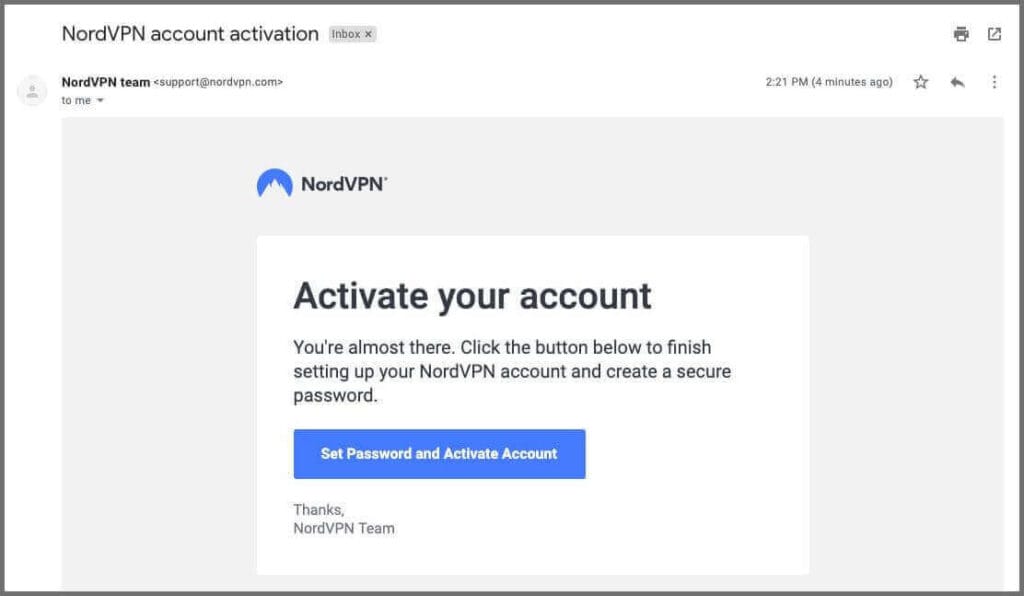This screenshot has width=1024, height=596.
Task: Remove the Inbox label with its X
Action: (368, 34)
